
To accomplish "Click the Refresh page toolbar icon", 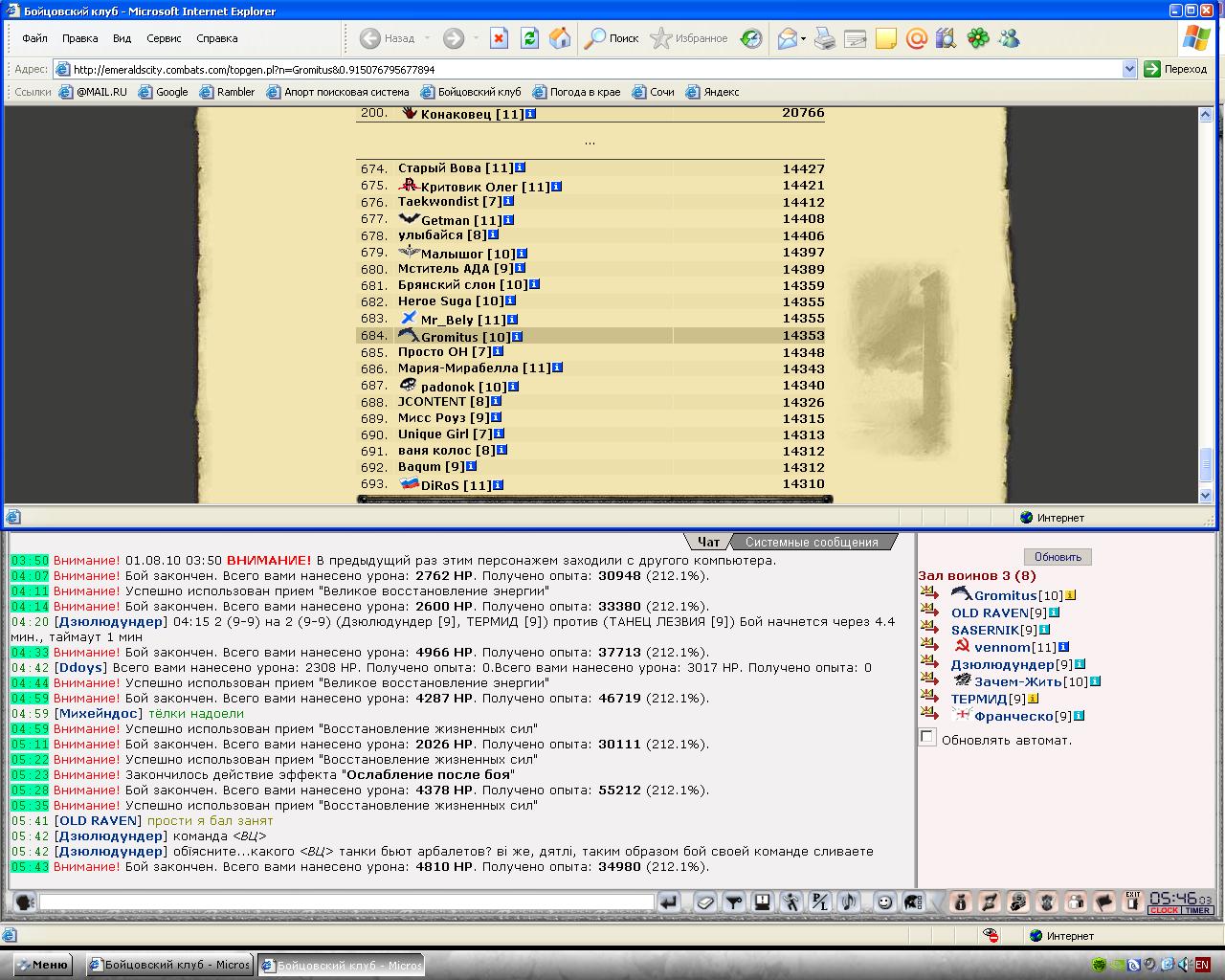I will pos(529,38).
